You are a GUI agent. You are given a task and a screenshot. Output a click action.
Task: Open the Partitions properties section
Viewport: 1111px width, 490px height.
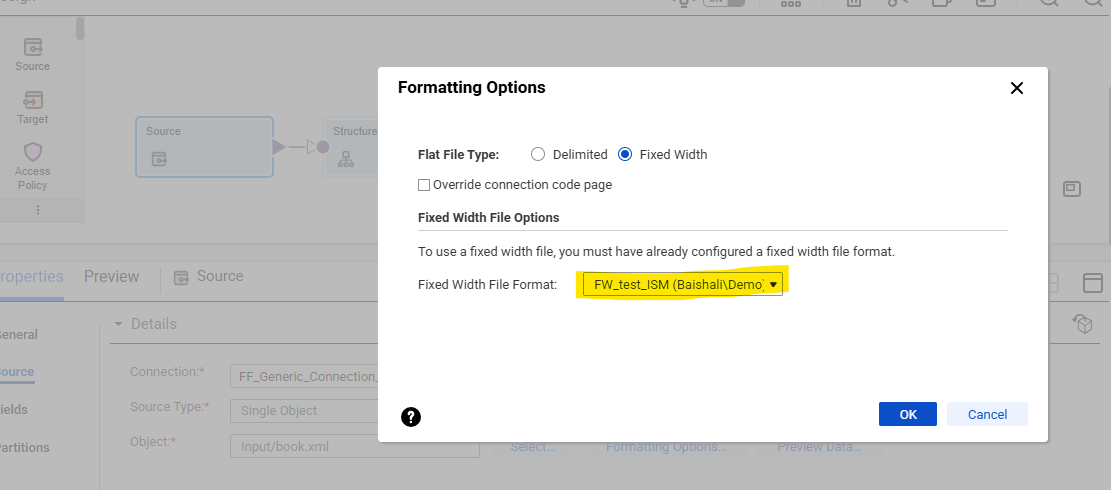click(25, 448)
